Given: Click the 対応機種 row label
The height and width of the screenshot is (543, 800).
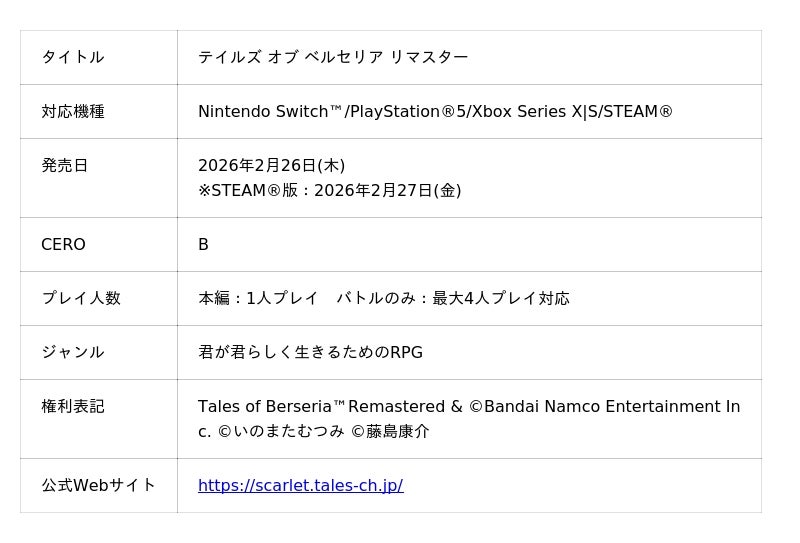Looking at the screenshot, I should coord(72,111).
